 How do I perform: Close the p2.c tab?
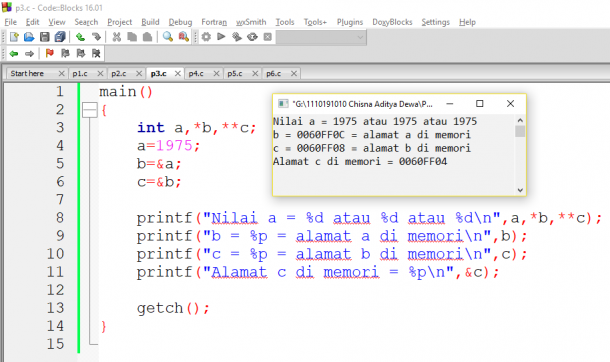pos(138,73)
